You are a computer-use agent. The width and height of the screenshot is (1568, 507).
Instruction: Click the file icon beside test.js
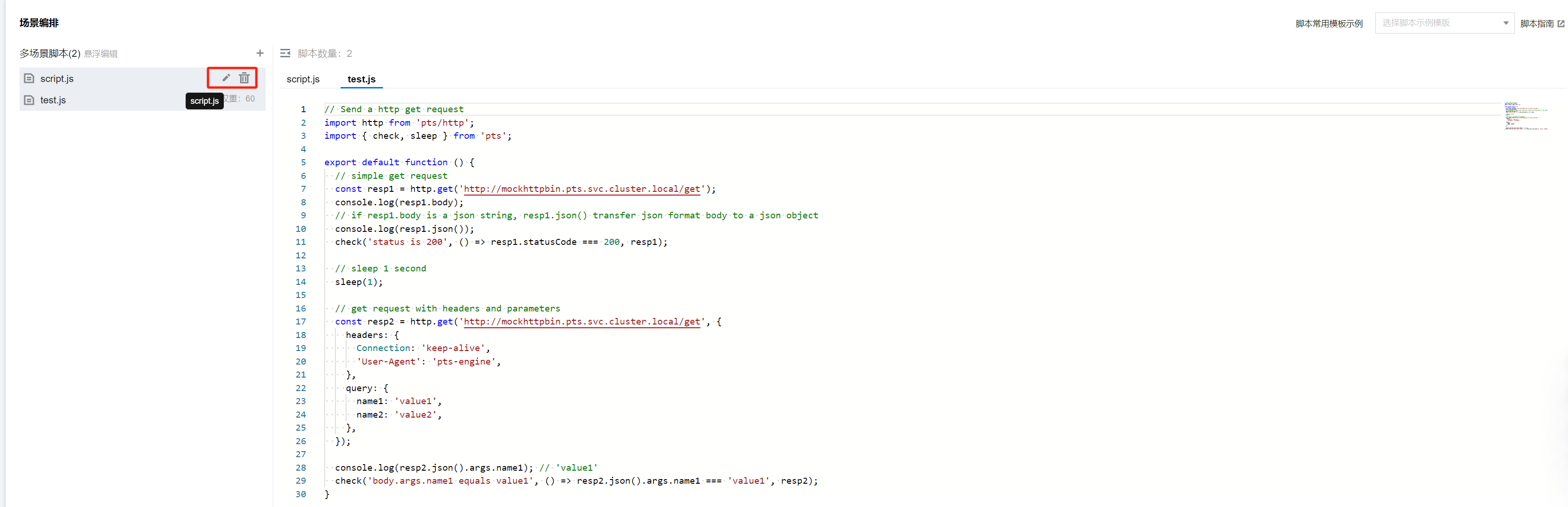pyautogui.click(x=28, y=99)
